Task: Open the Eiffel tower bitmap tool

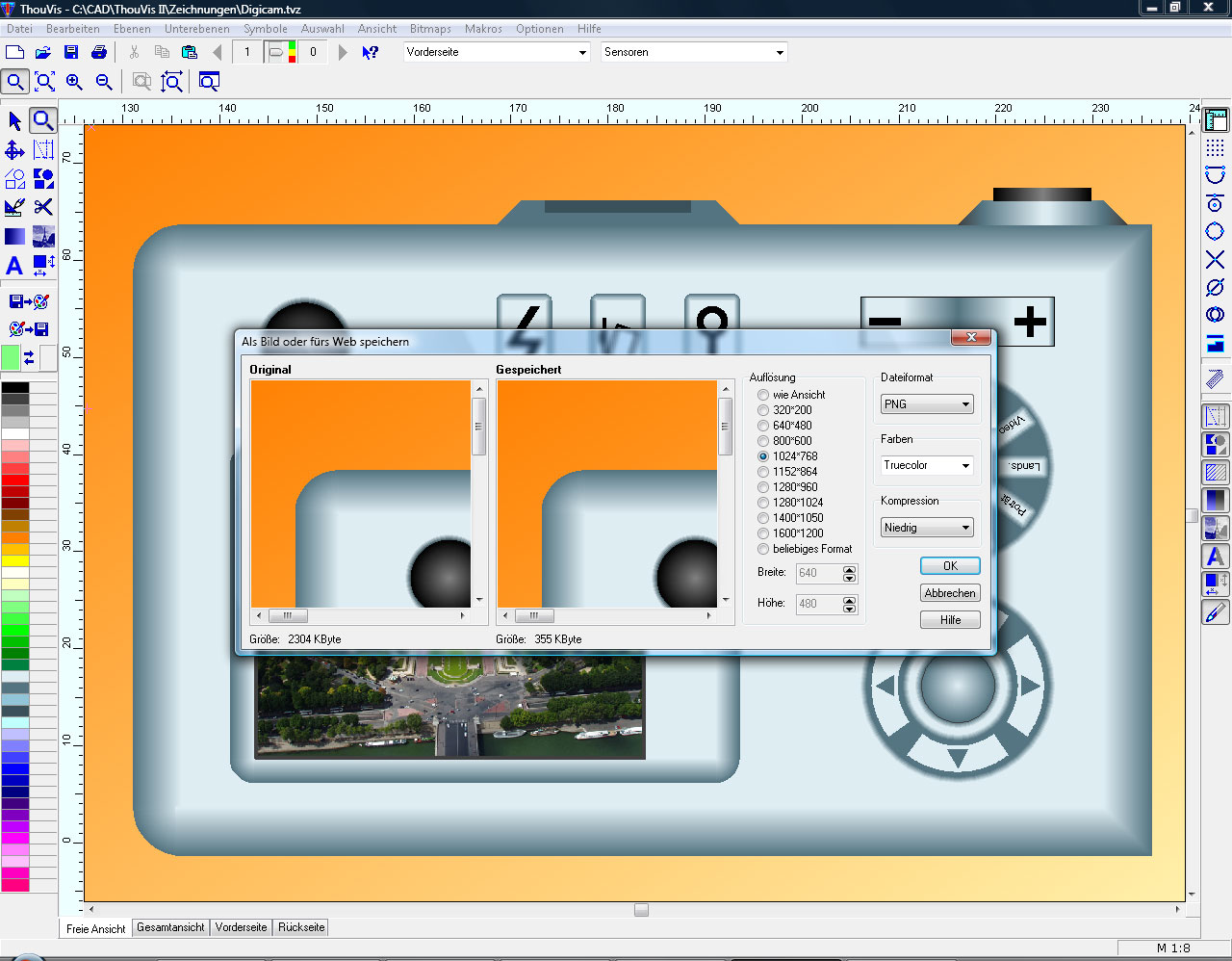Action: point(43,236)
